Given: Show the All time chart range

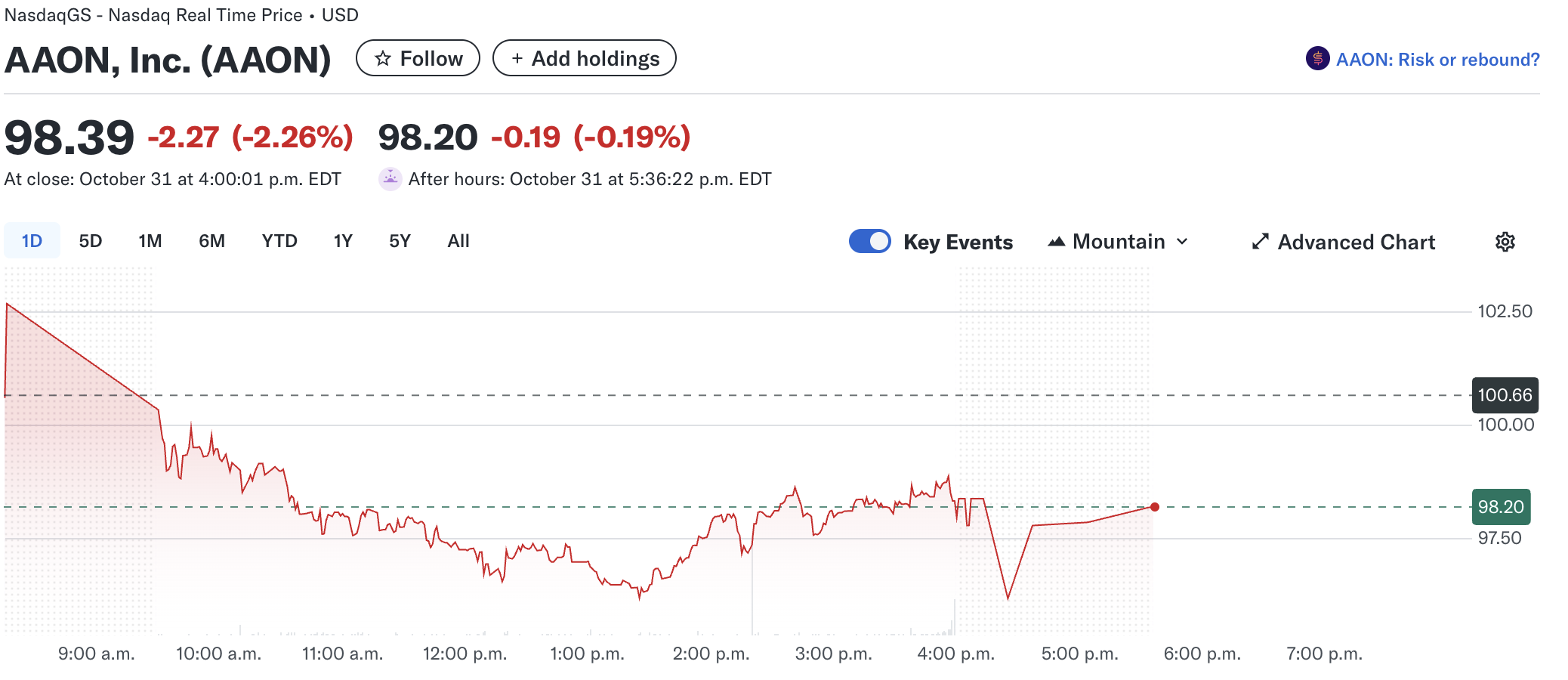Looking at the screenshot, I should click(x=458, y=240).
